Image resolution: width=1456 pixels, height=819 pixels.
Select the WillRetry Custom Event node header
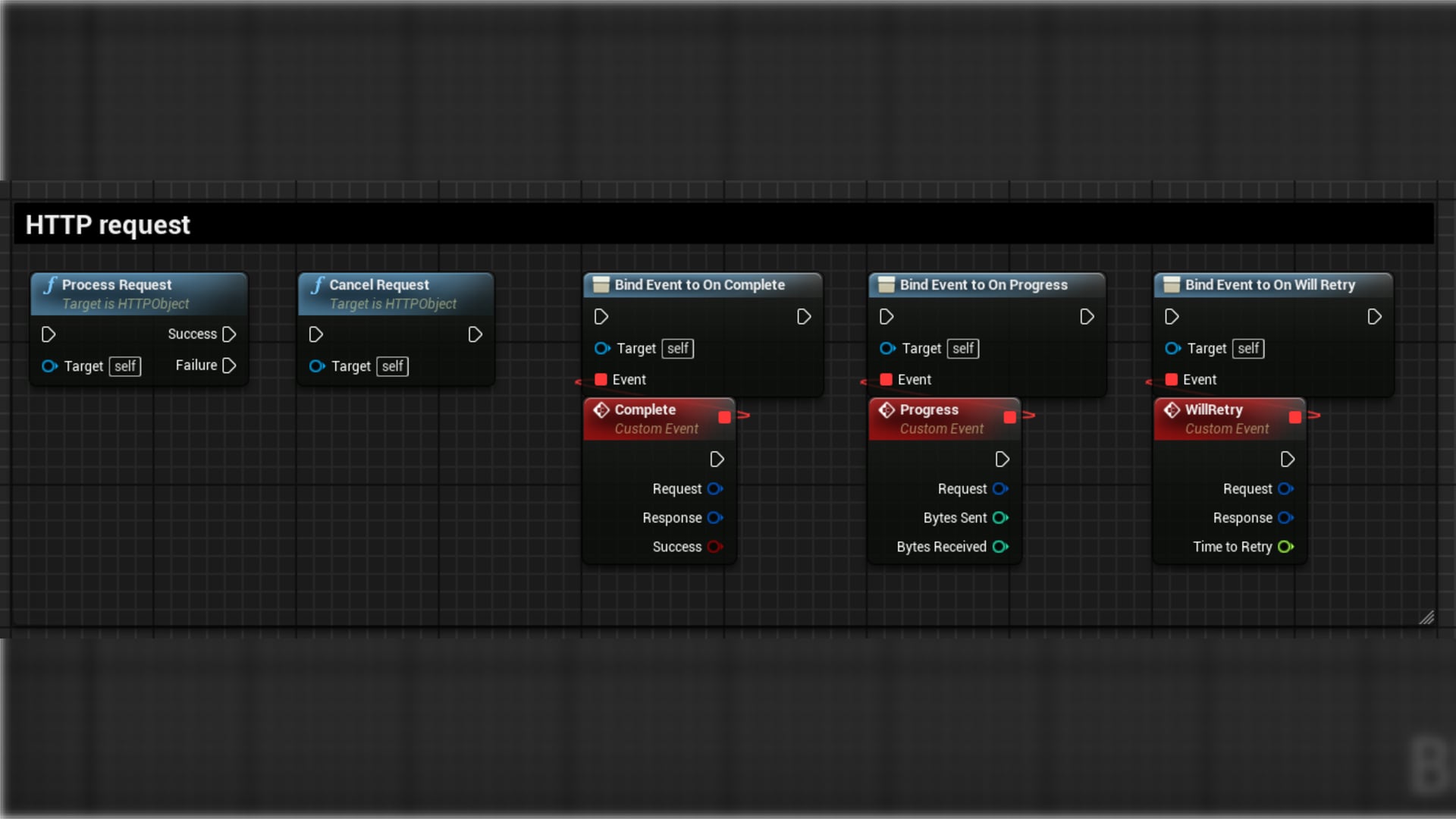tap(1213, 410)
